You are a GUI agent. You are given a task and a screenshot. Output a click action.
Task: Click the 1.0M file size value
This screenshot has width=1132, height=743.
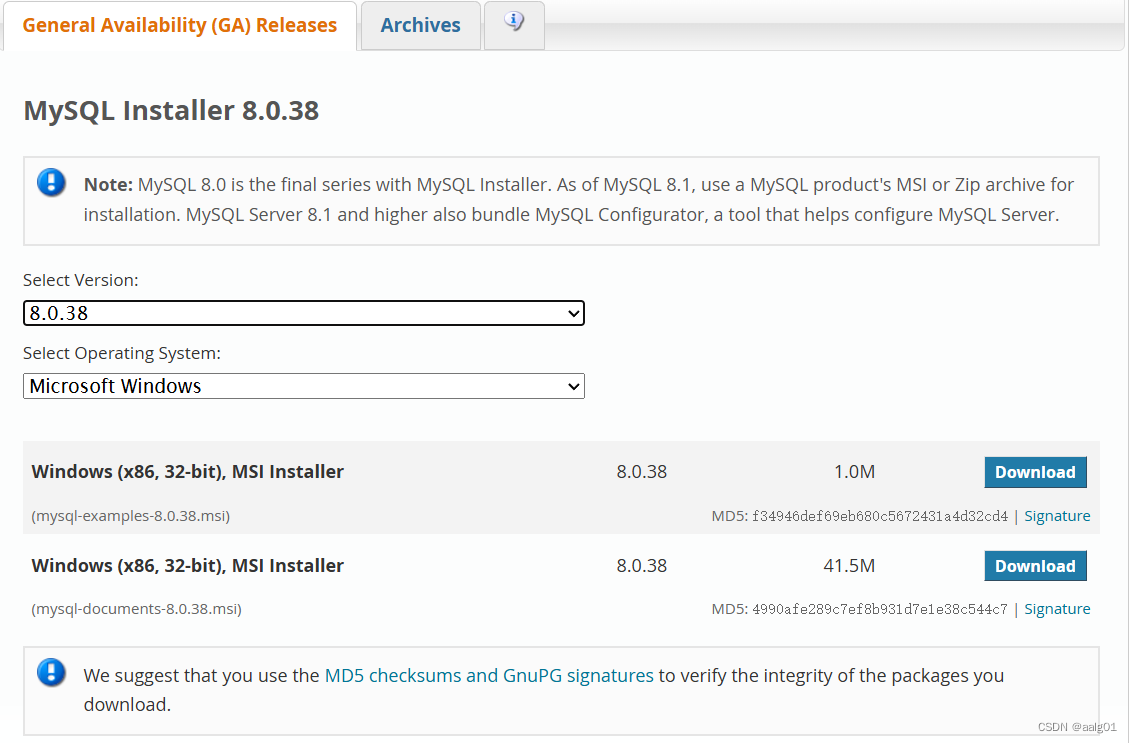(854, 472)
